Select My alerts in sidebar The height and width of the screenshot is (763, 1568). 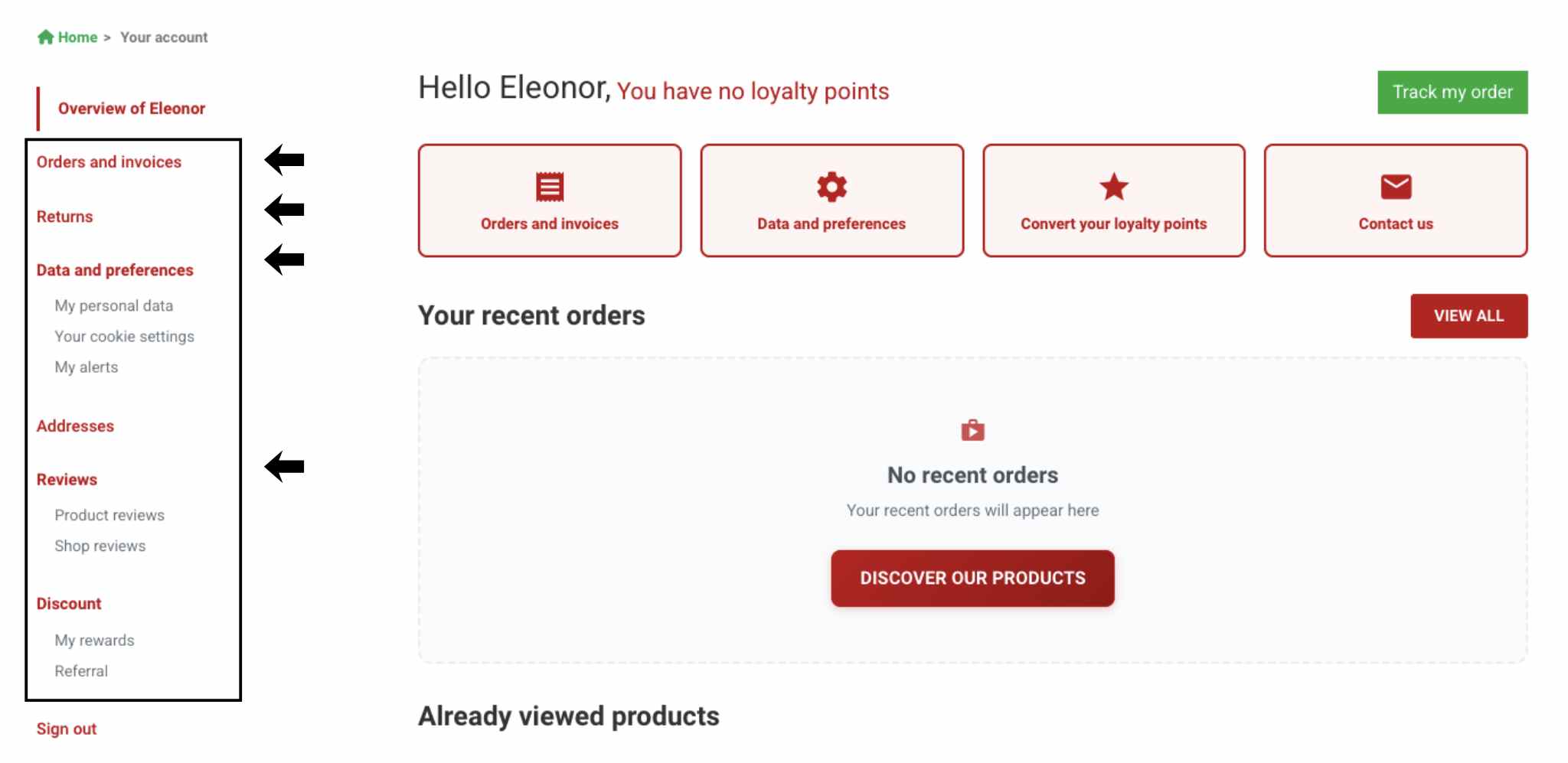tap(86, 367)
